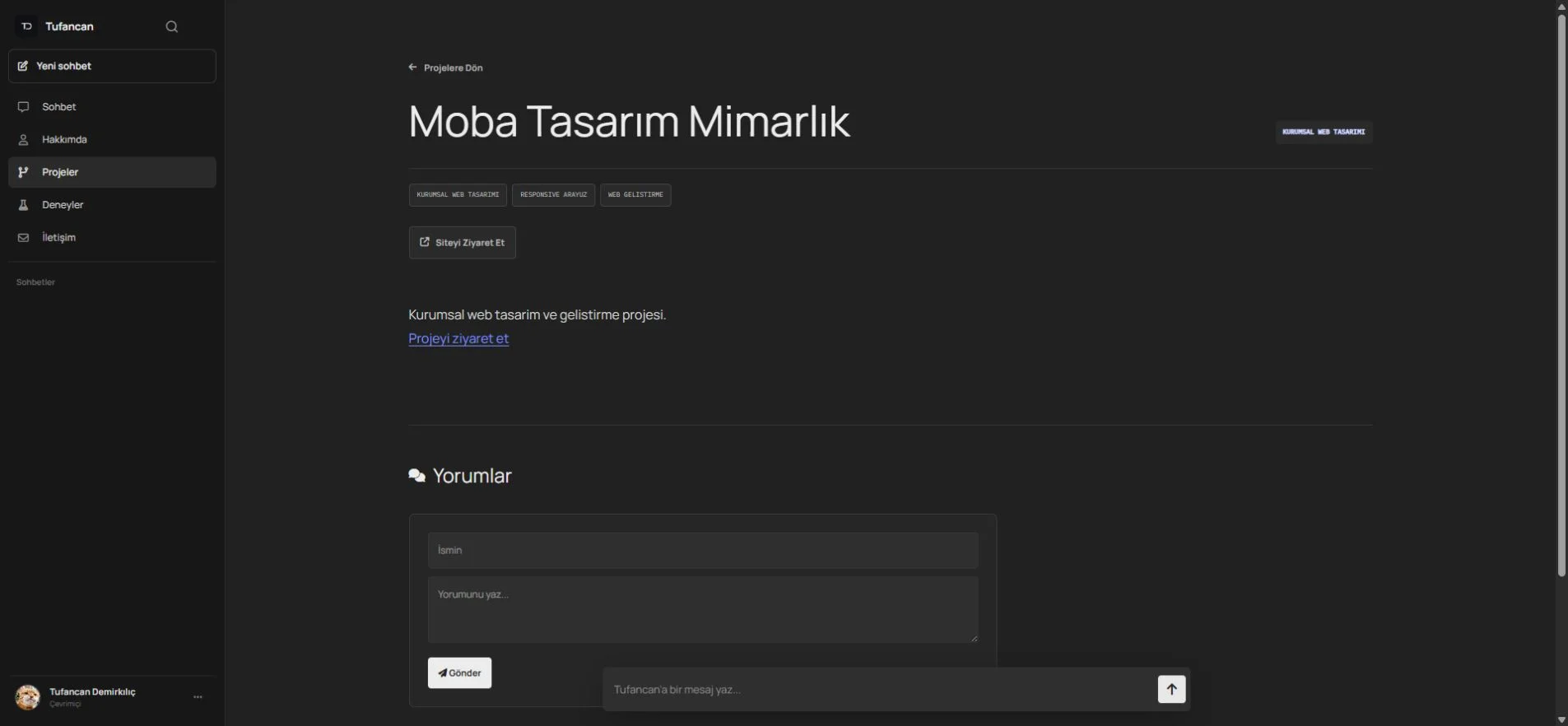Start a new chat with Yeni sohbet

click(112, 66)
